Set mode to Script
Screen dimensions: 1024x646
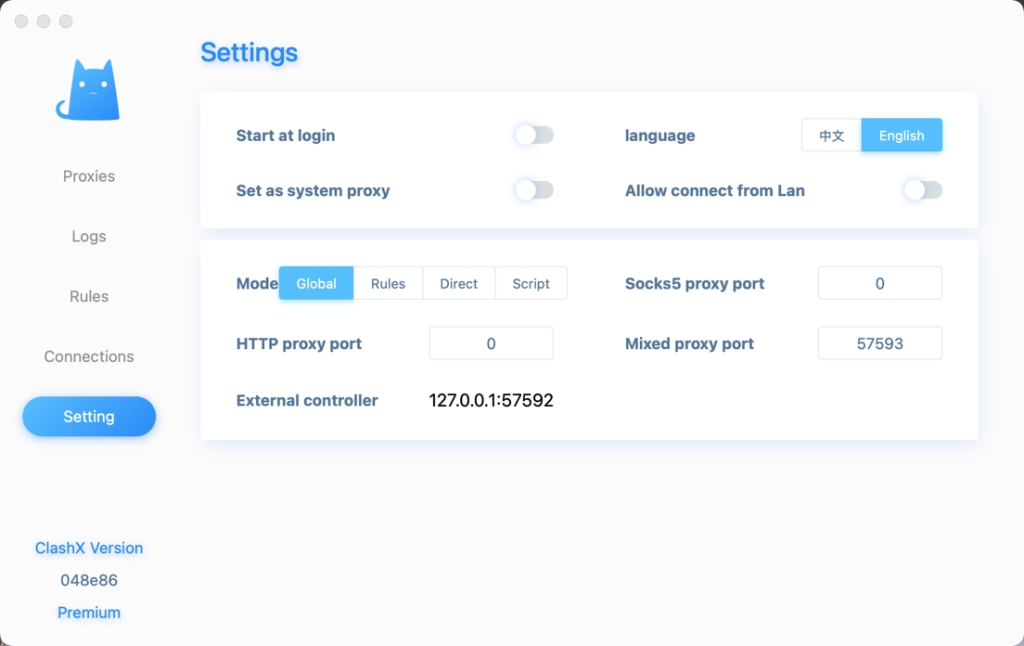tap(531, 283)
